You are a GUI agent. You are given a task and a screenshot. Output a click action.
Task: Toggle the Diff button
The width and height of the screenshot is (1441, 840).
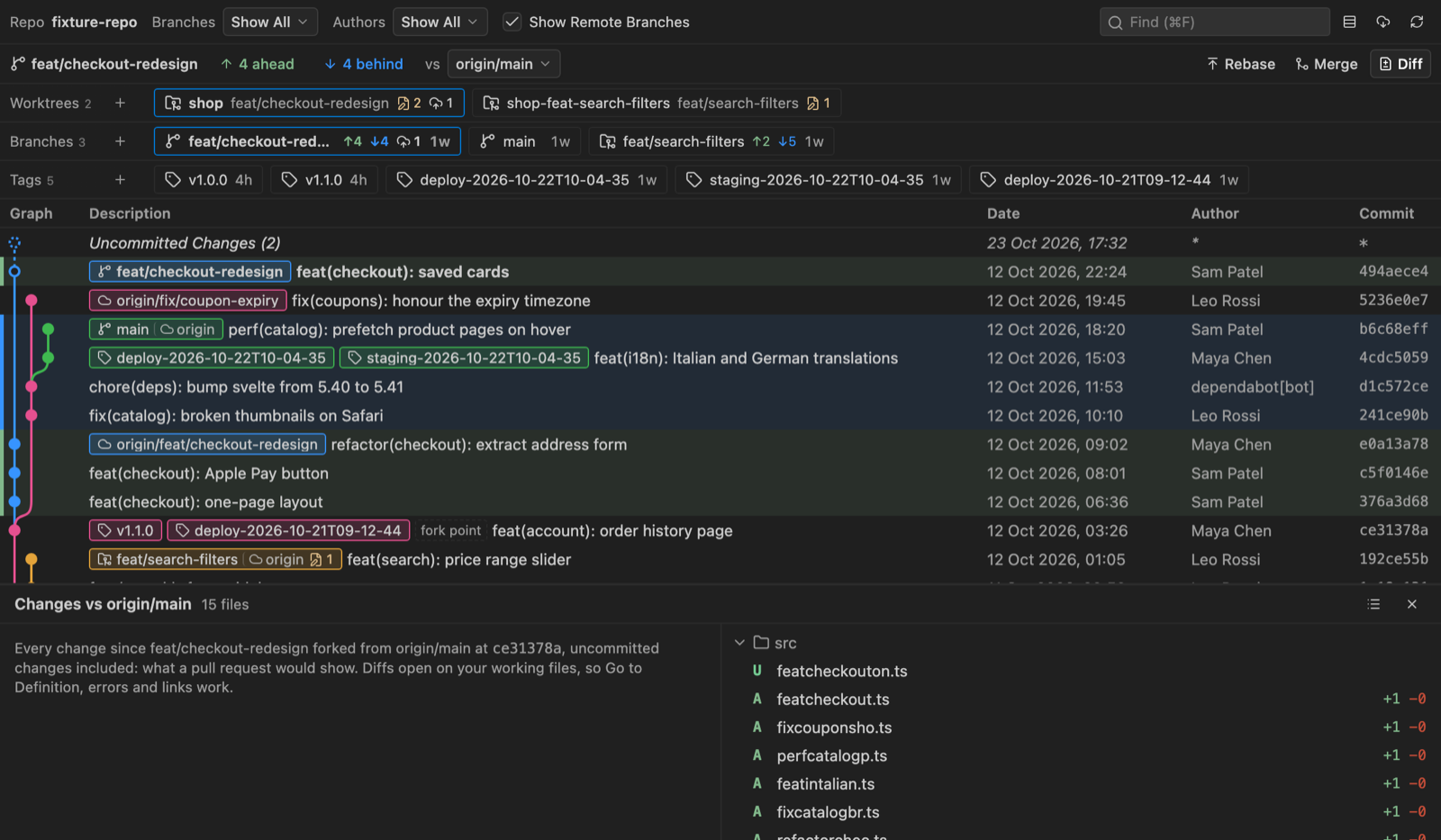[x=1400, y=64]
